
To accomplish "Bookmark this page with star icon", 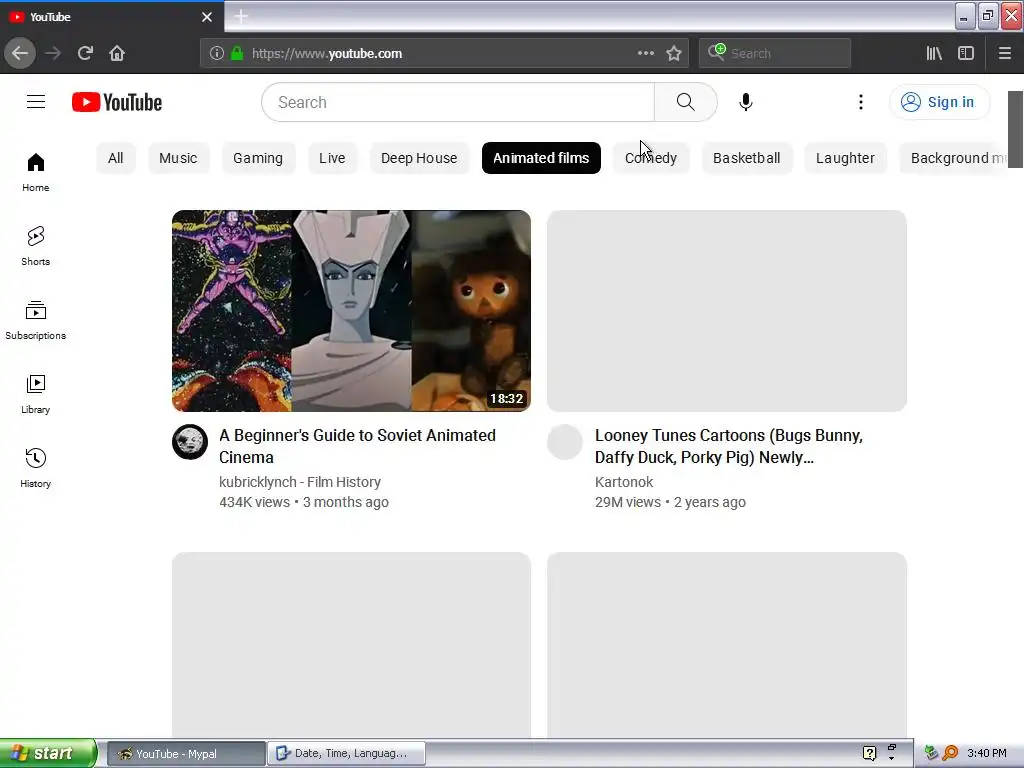I will 674,53.
